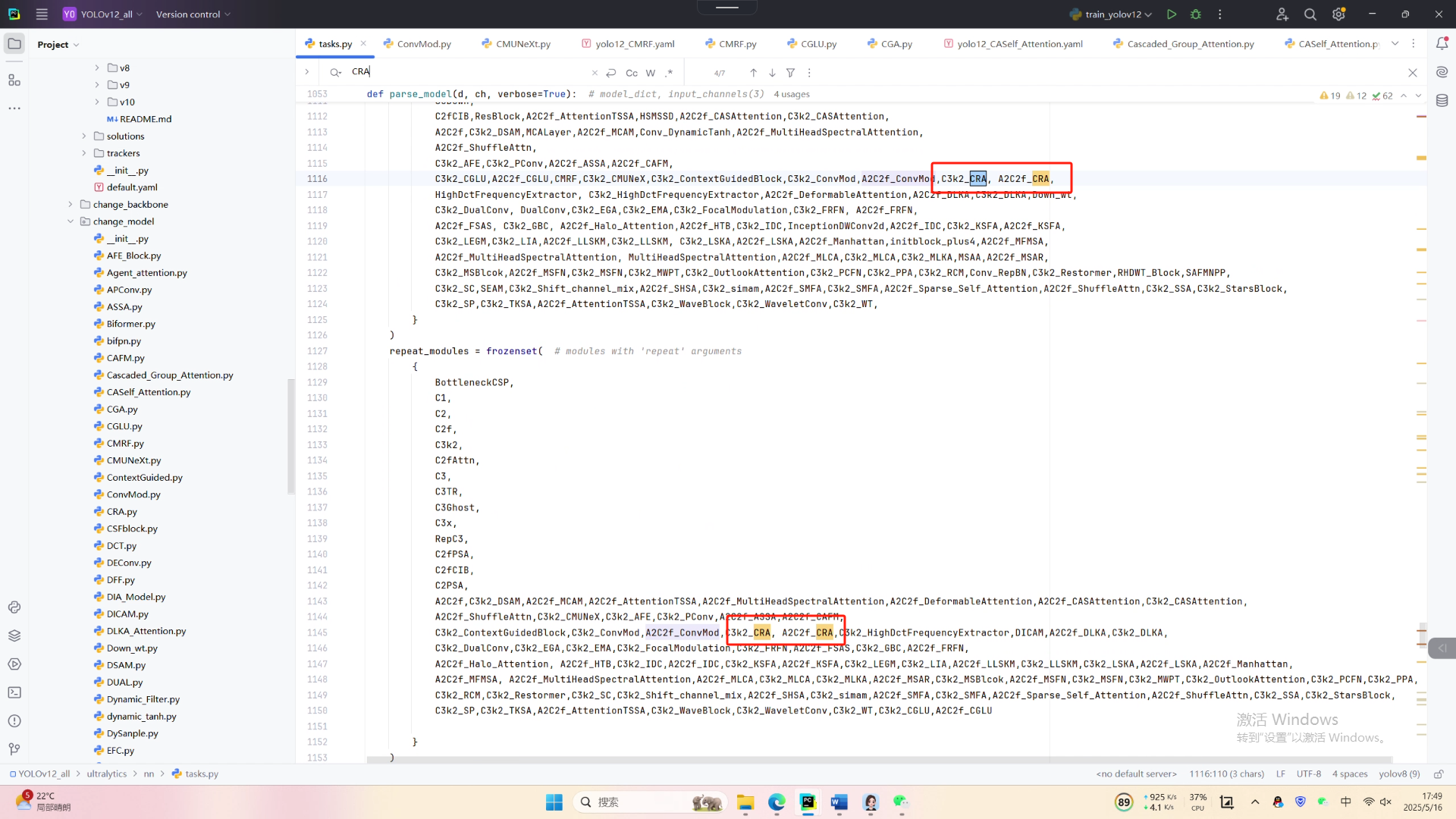The image size is (1456, 819).
Task: Collapse the change_model folder
Action: 71,221
